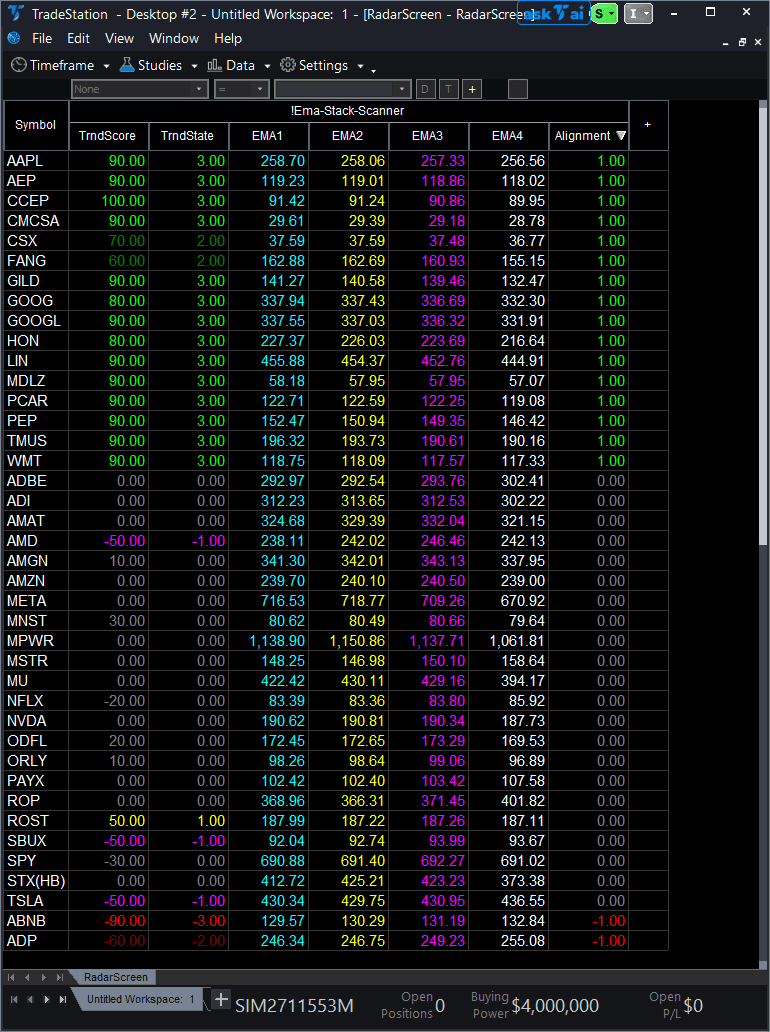This screenshot has width=770, height=1032.
Task: Click the Studies flask icon
Action: 126,64
